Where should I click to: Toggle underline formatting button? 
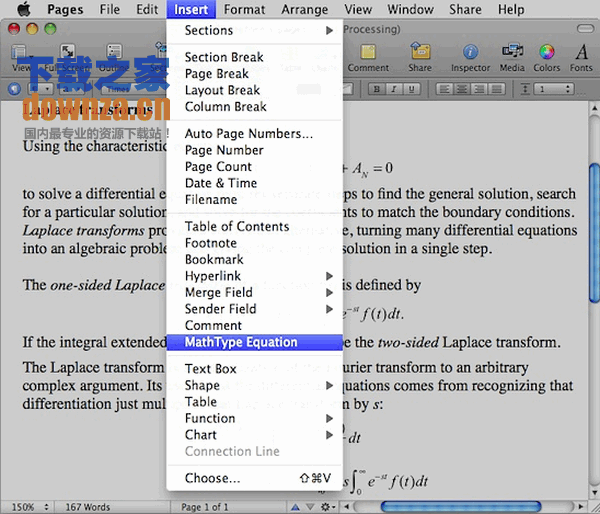(411, 89)
